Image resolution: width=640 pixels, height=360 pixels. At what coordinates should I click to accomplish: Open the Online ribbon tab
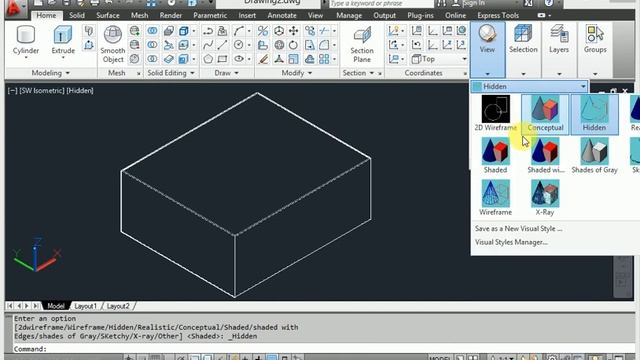(455, 15)
